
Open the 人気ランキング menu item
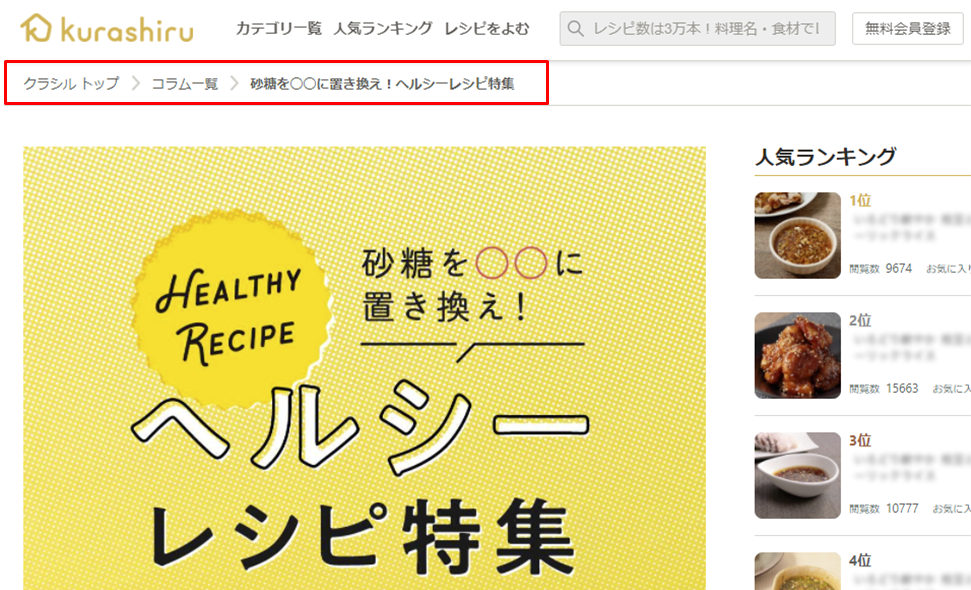coord(383,28)
